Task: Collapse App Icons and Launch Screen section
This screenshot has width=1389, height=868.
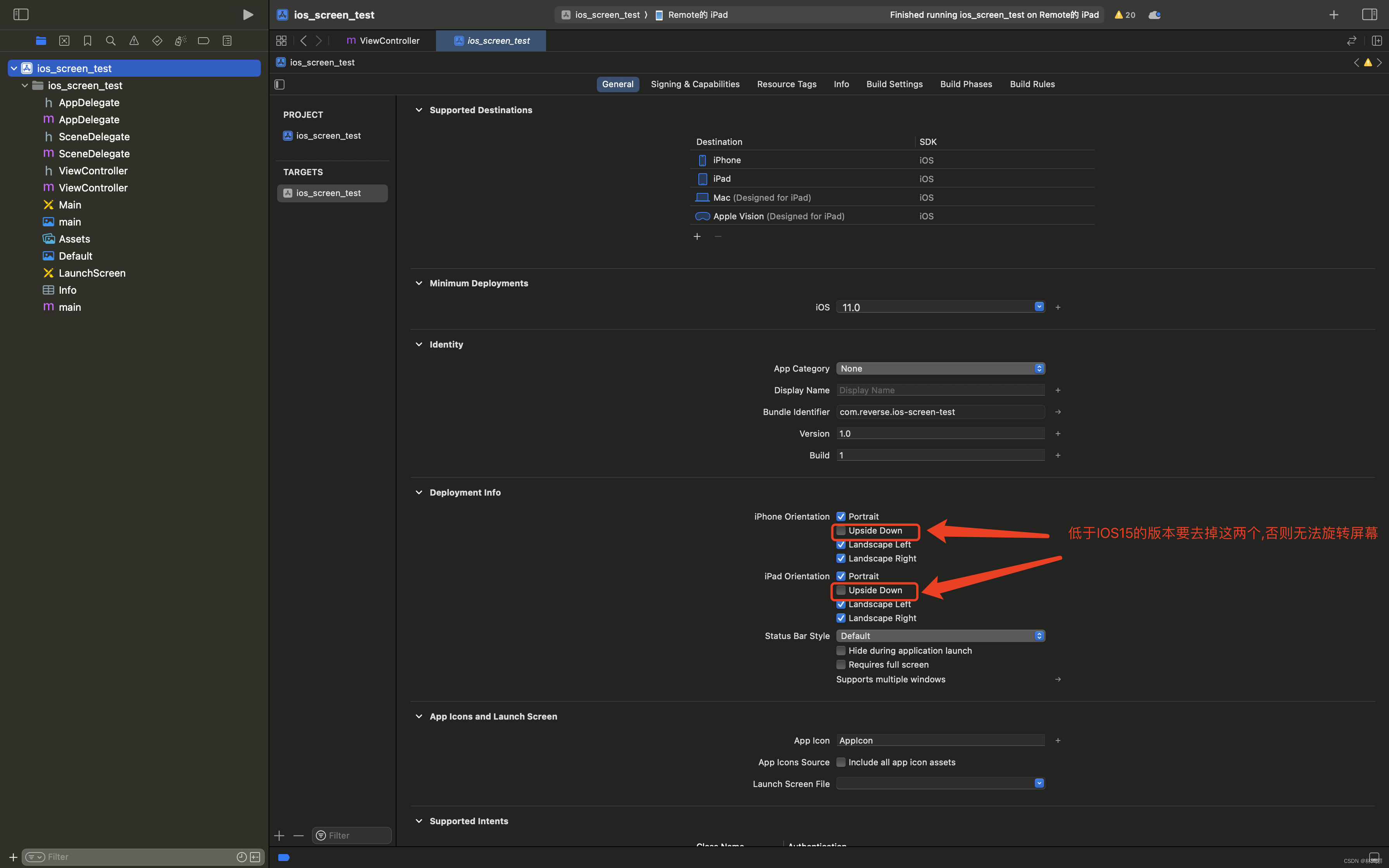Action: coord(419,716)
